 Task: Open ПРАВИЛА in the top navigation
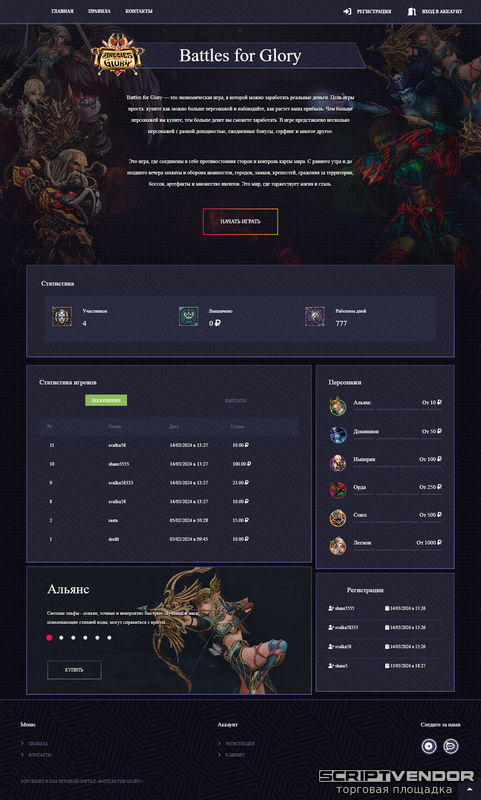[x=99, y=11]
